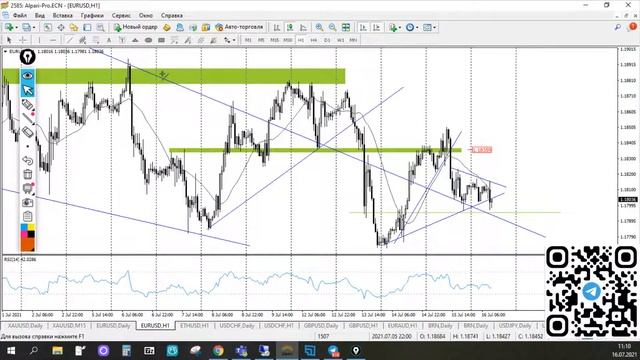
Task: Switch to M15 timeframe
Action: point(274,40)
